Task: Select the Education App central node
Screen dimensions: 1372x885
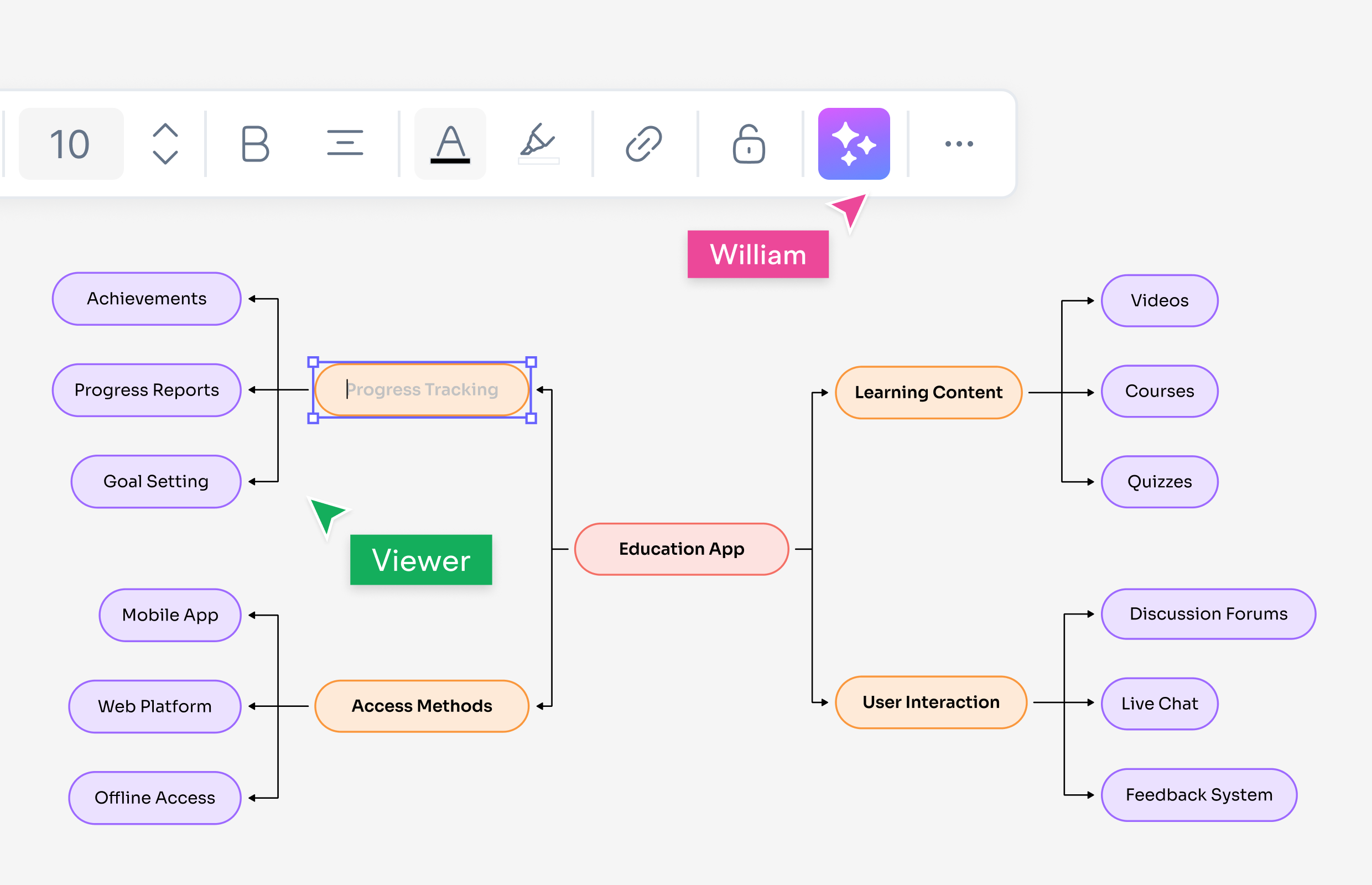Action: point(682,549)
